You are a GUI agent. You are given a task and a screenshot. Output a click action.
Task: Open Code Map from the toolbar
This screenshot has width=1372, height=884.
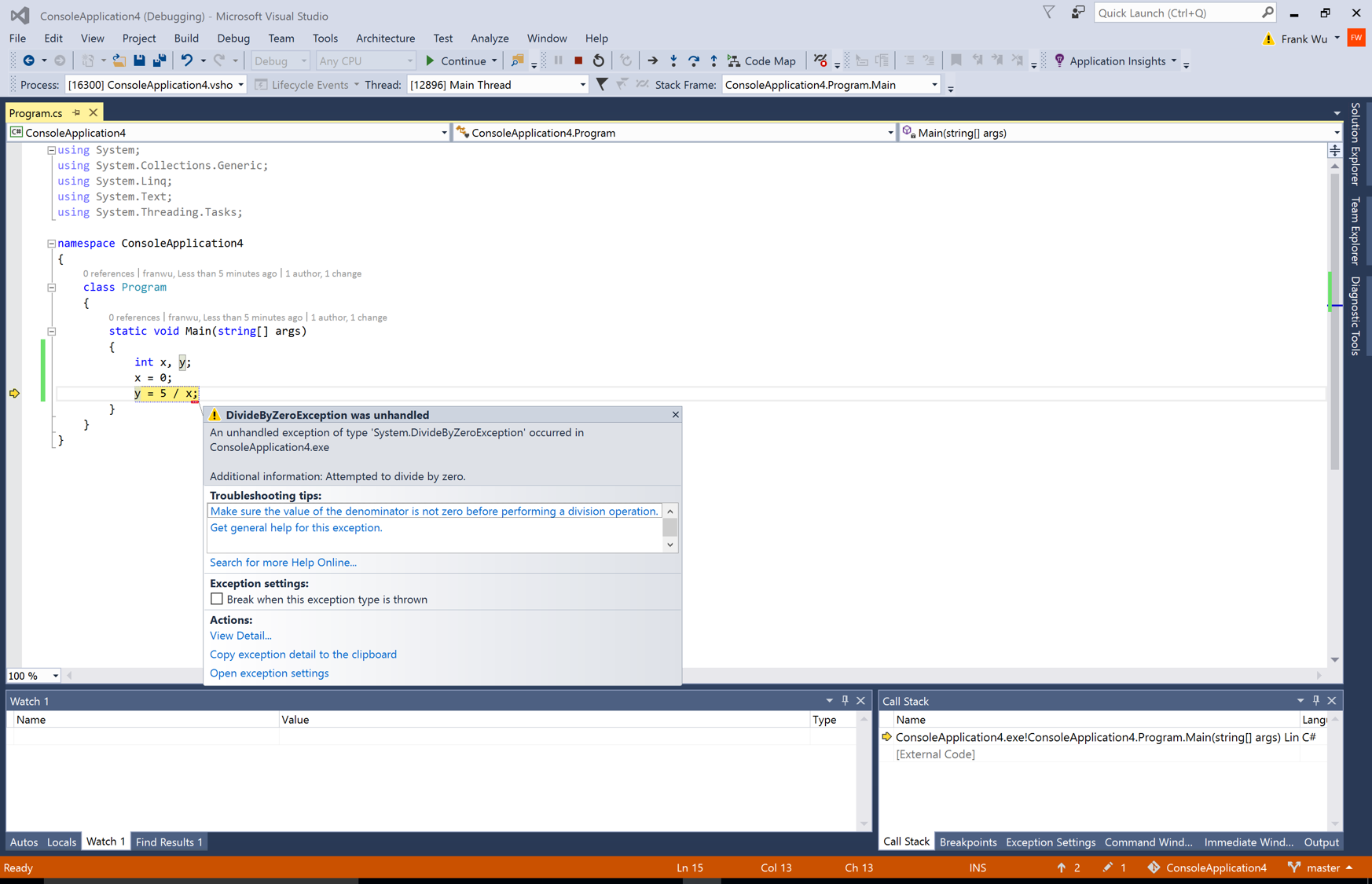click(x=761, y=61)
